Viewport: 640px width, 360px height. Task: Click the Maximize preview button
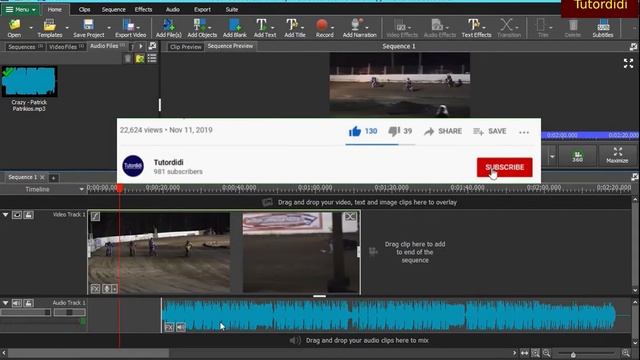coord(617,156)
